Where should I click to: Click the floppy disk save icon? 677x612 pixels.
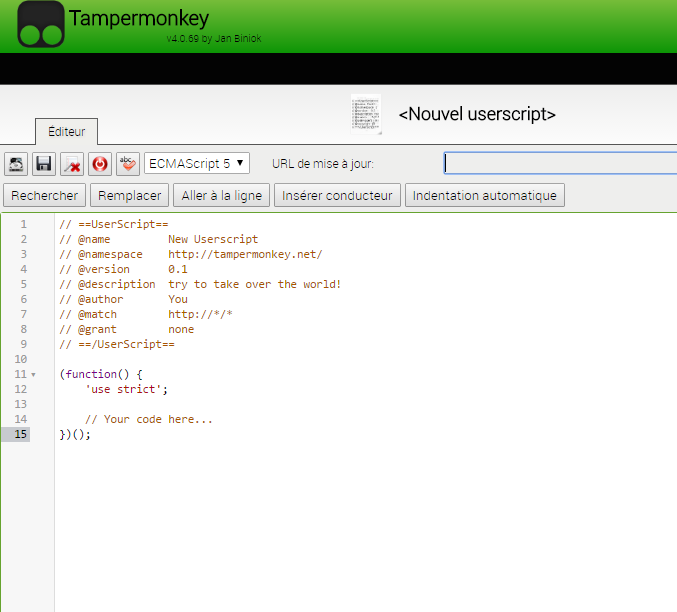[44, 163]
